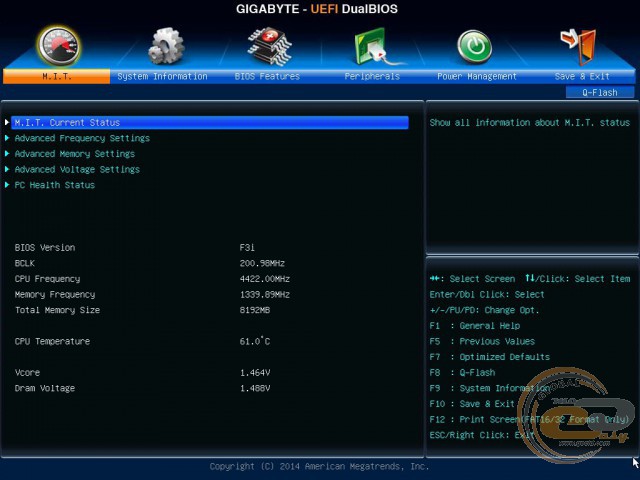Click the American Megatrends copyright line

tap(319, 466)
